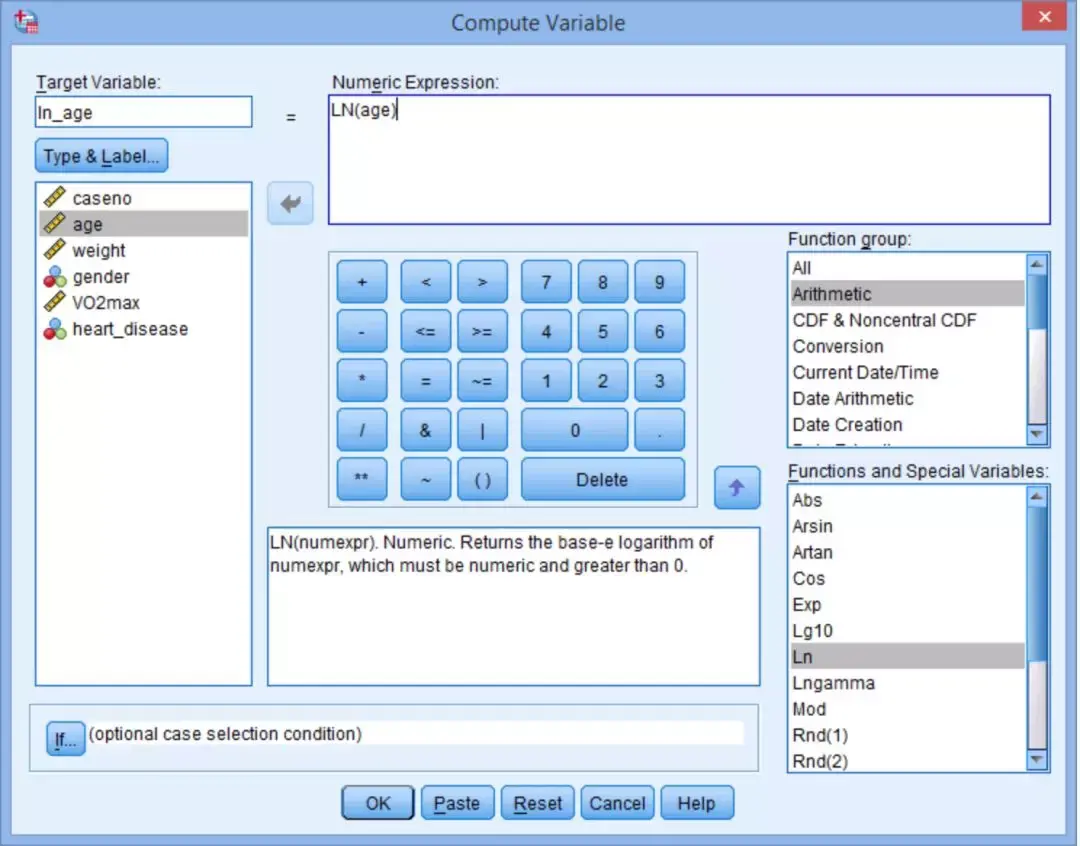Screen dimensions: 1080x846
Task: Select the VO2max variable
Action: click(x=144, y=302)
